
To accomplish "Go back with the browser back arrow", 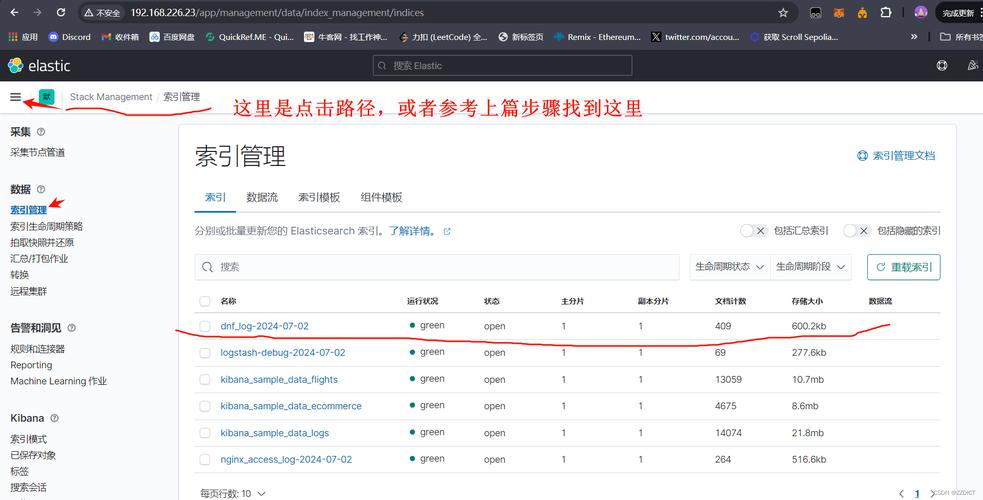I will click(x=14, y=13).
